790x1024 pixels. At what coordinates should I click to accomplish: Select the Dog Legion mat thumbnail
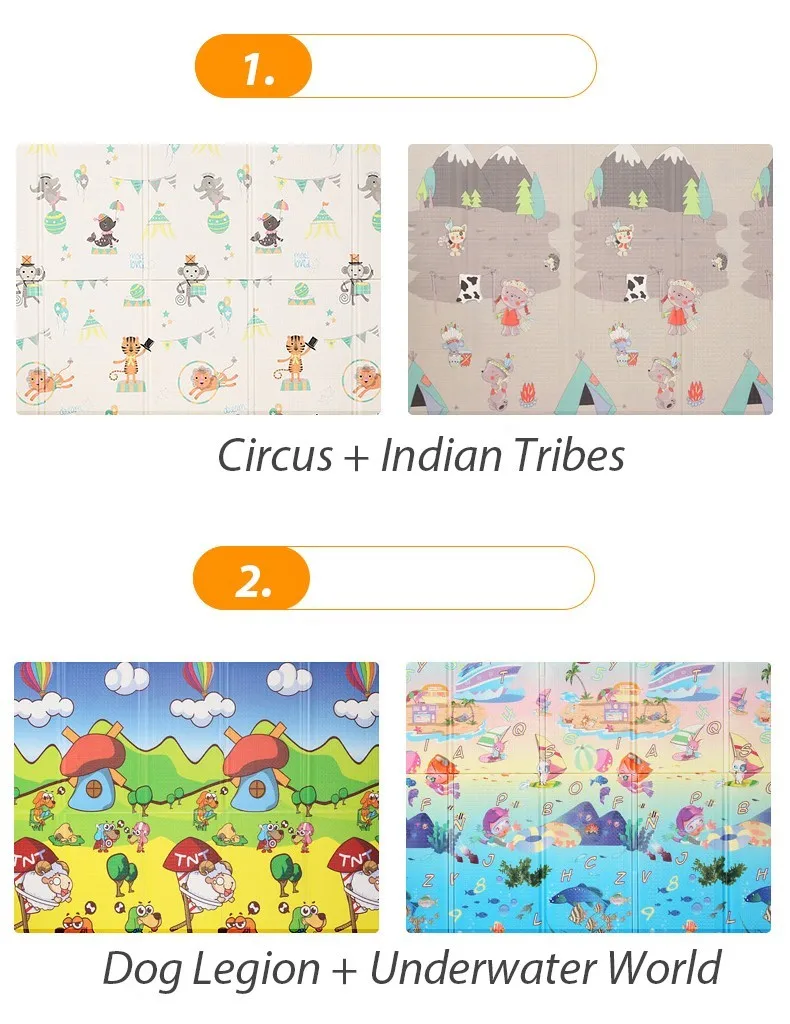click(x=197, y=797)
